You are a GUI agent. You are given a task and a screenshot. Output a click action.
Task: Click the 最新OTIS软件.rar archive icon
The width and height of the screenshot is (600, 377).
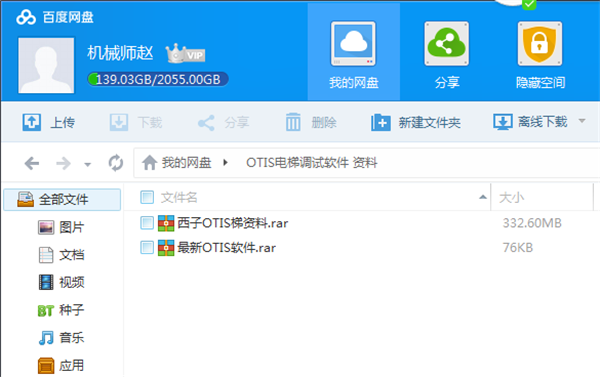tap(166, 248)
